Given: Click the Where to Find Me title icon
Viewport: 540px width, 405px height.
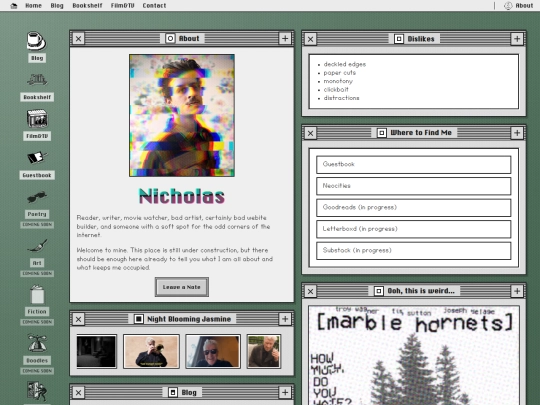Looking at the screenshot, I should [381, 133].
